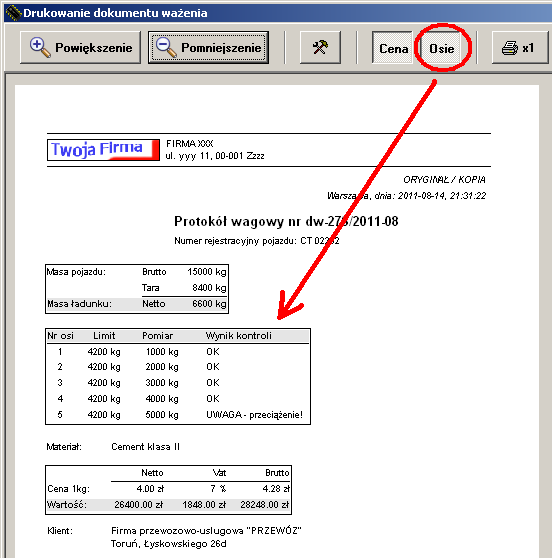Click the Pomiar column header
Image resolution: width=552 pixels, height=558 pixels.
pos(157,336)
